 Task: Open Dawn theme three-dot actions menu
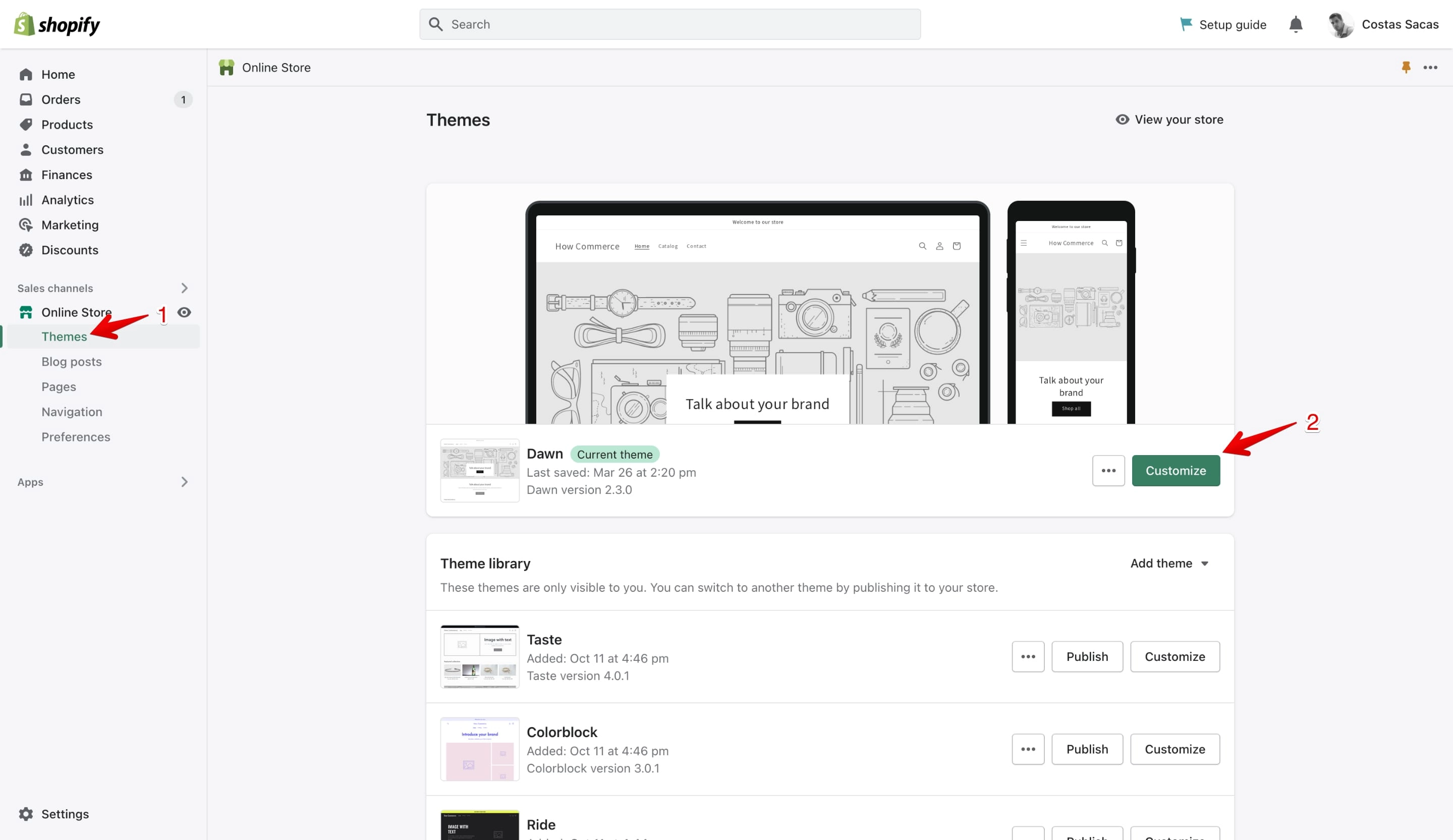click(x=1108, y=470)
